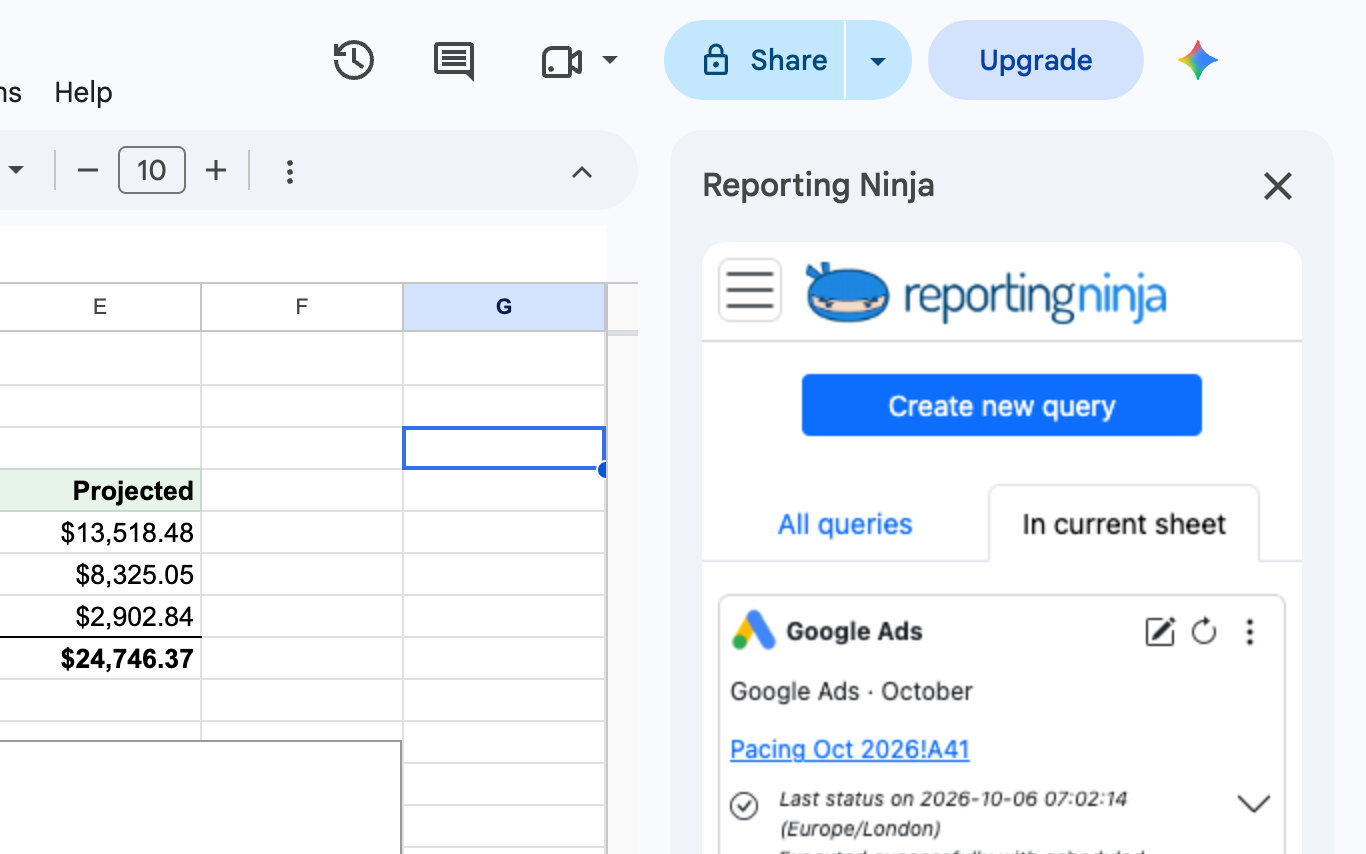Viewport: 1366px width, 854px height.
Task: Open Google Ads query more options
Action: [1250, 632]
